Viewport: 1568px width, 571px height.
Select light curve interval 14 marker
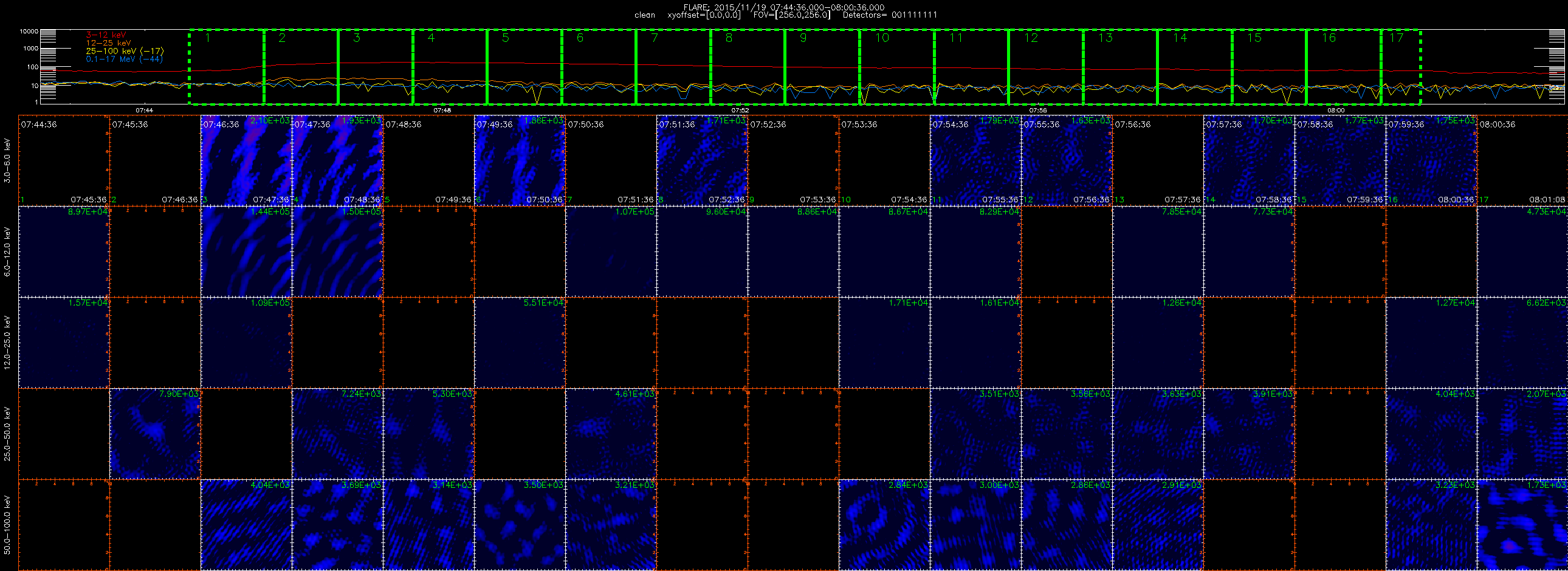coord(1180,38)
